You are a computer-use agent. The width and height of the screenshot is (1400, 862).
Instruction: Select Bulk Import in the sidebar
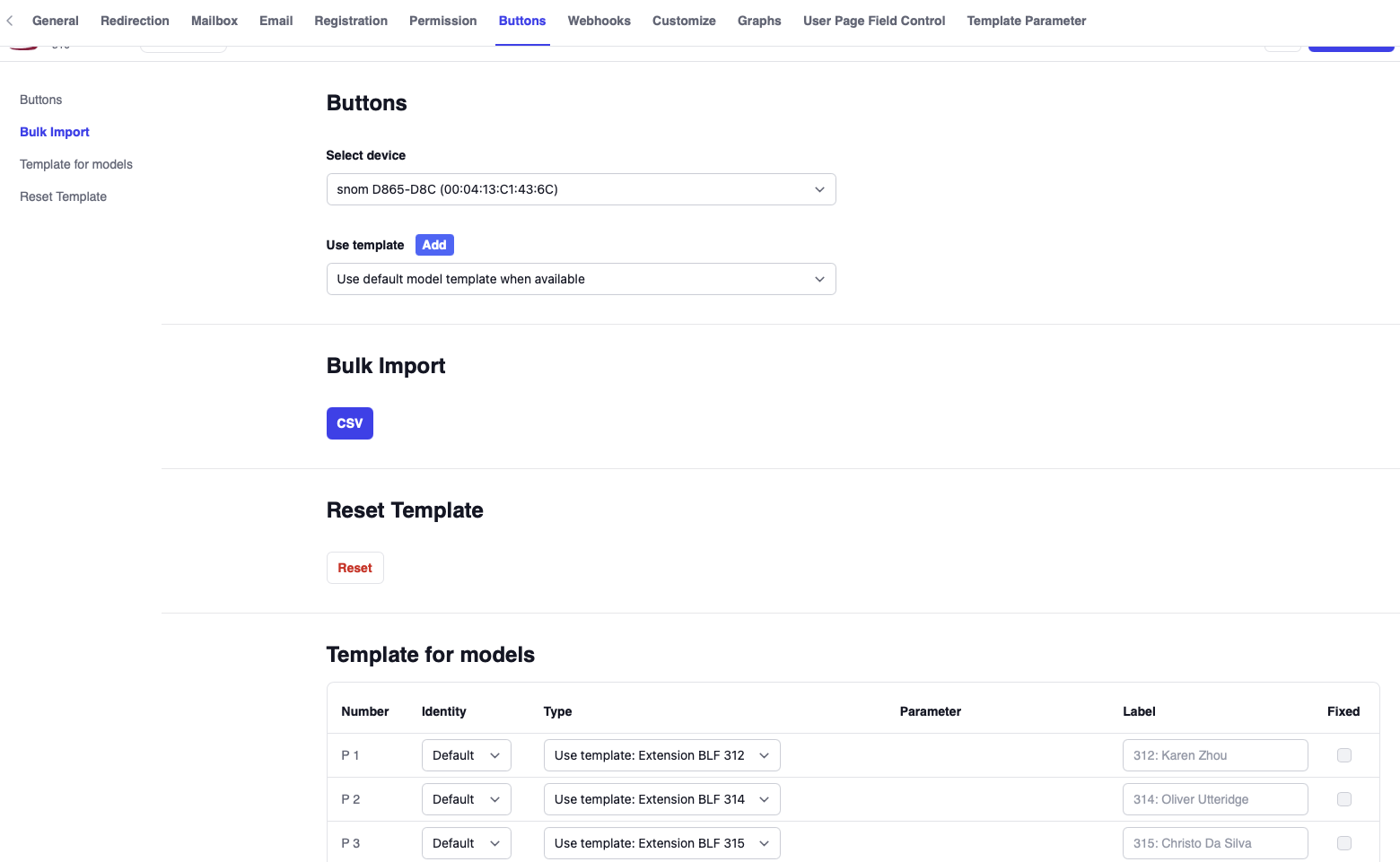(x=55, y=132)
